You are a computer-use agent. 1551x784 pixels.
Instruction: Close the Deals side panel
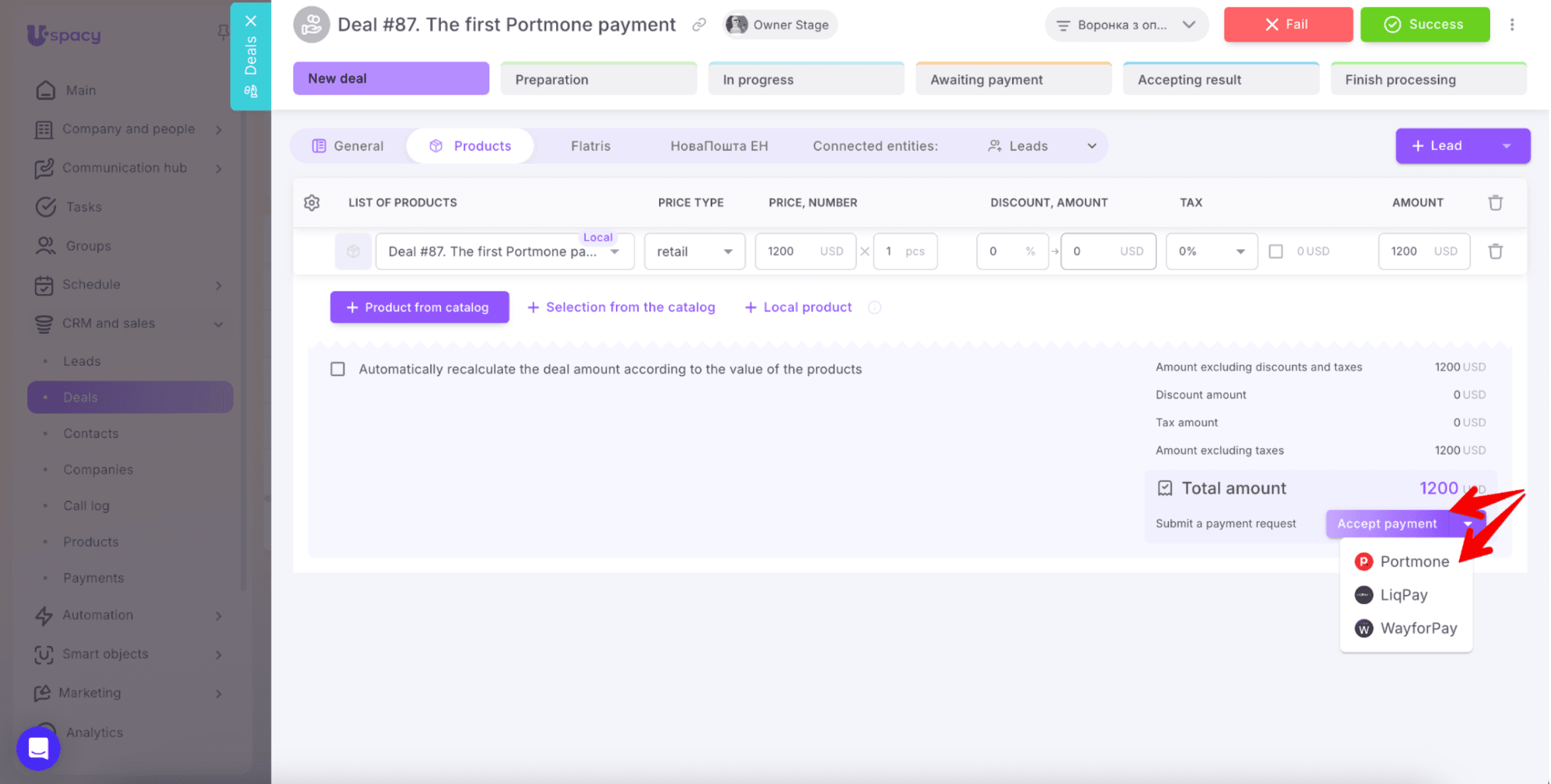coord(251,21)
